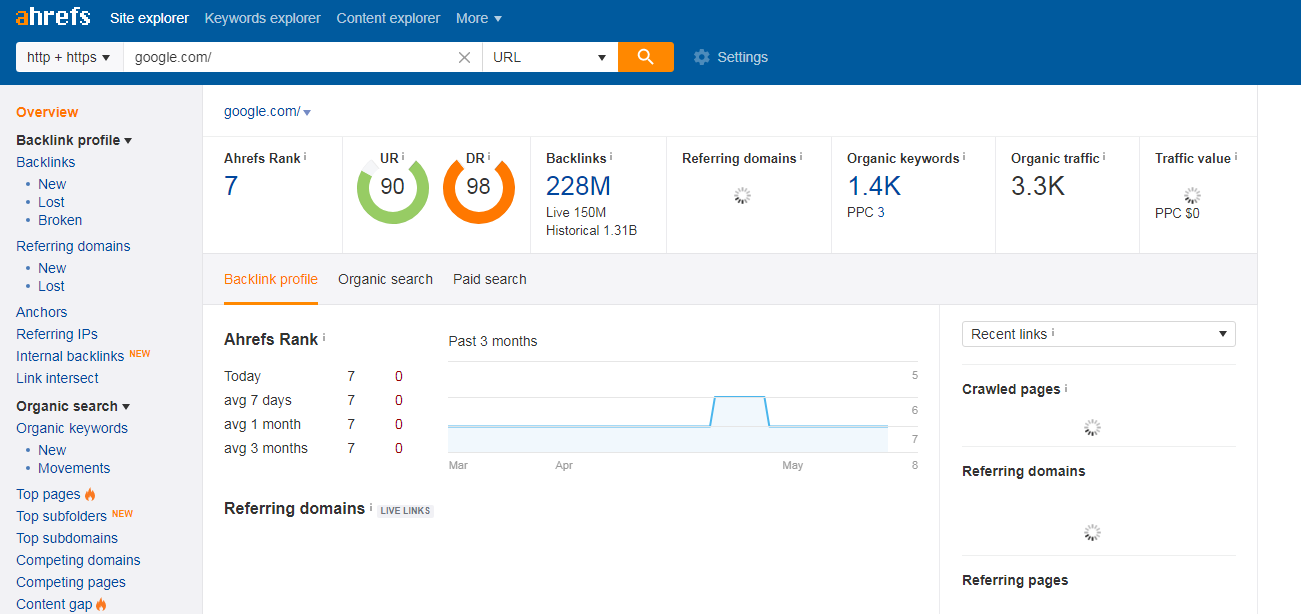Open the URL mode dropdown
Image resolution: width=1301 pixels, height=614 pixels.
point(550,57)
